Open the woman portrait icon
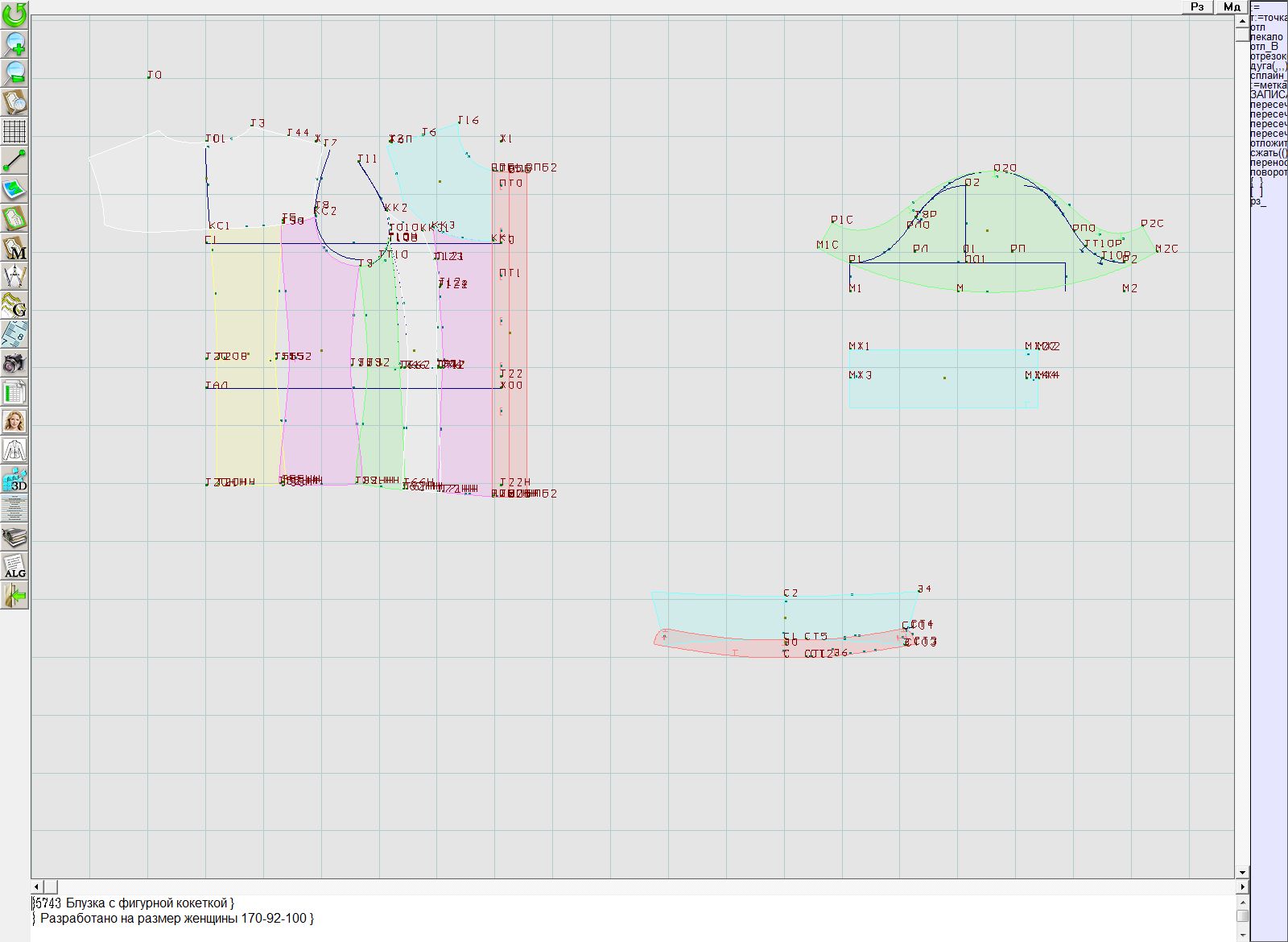 point(14,421)
